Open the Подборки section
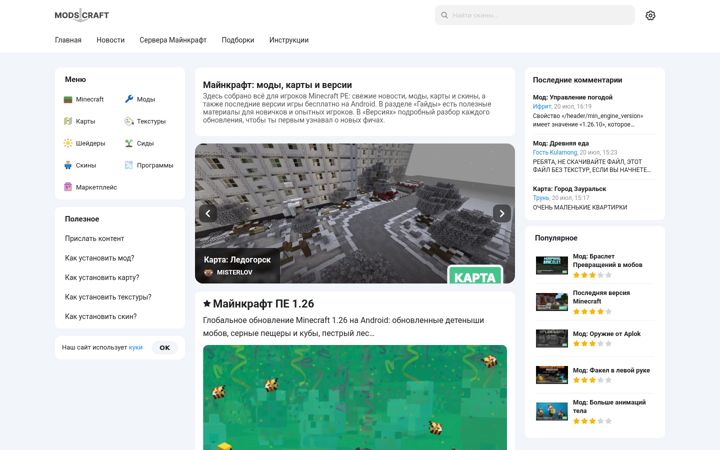This screenshot has height=450, width=720. (238, 40)
